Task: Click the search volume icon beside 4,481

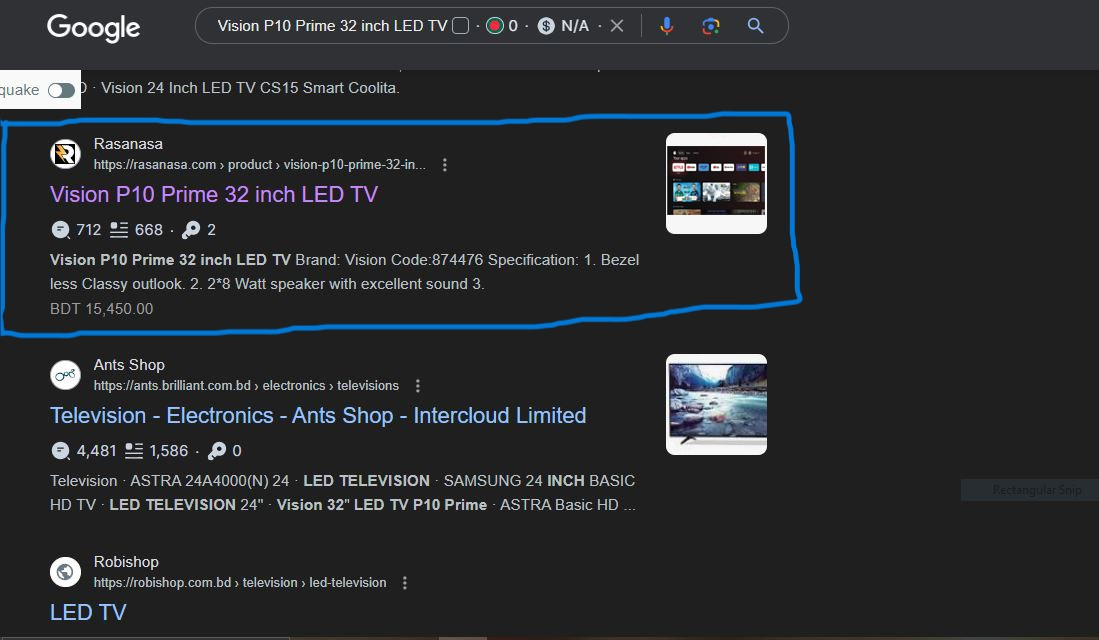Action: pos(60,451)
